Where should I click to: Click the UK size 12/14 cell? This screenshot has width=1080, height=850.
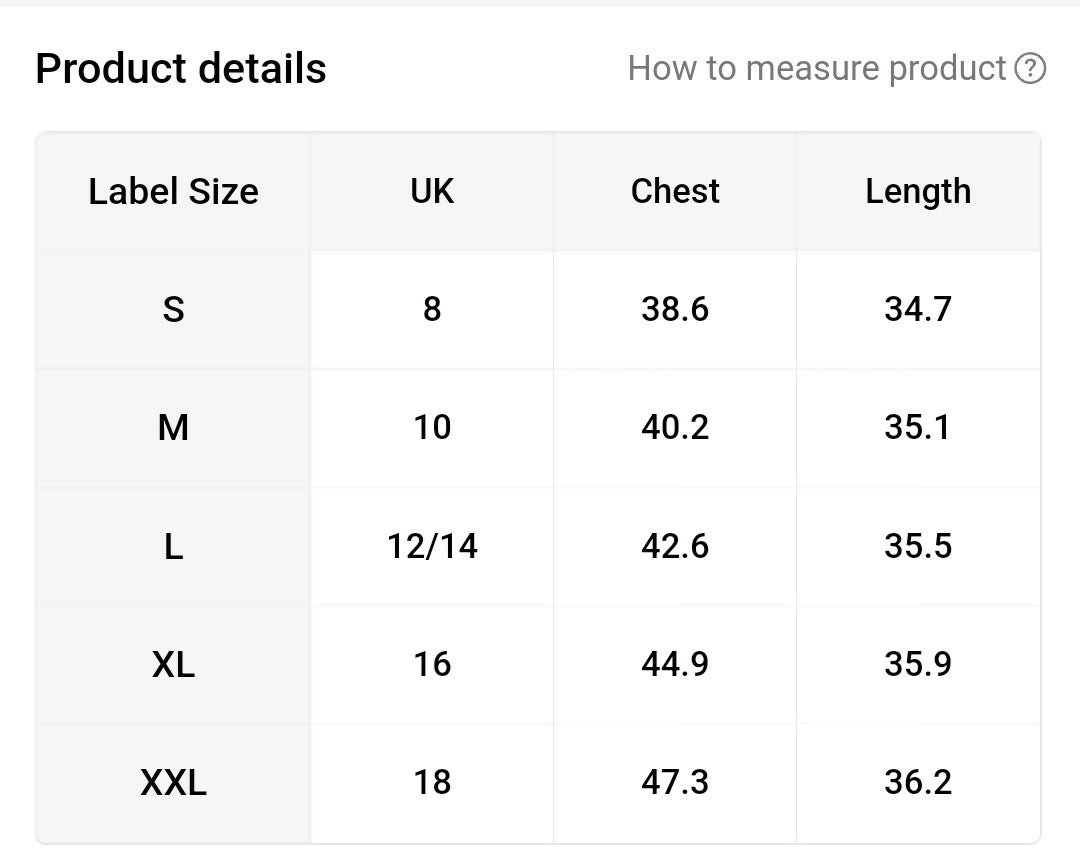click(x=432, y=546)
